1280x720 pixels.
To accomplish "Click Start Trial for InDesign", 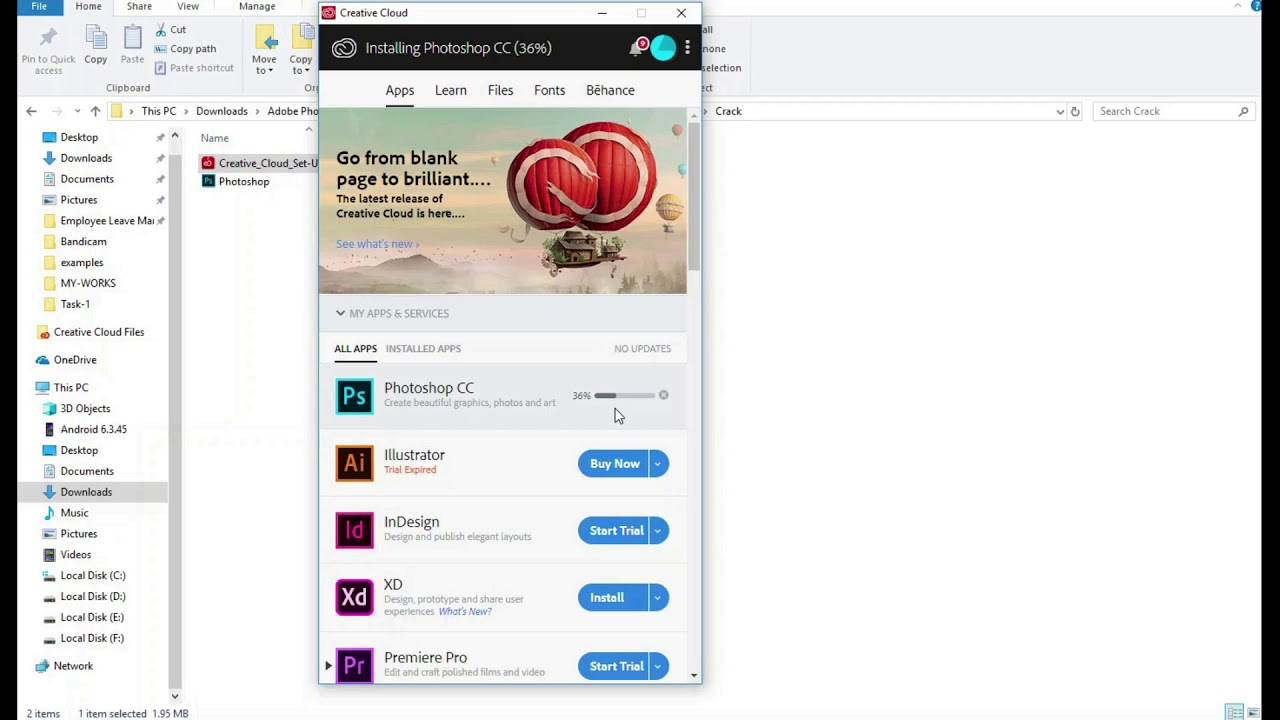I will tap(614, 530).
